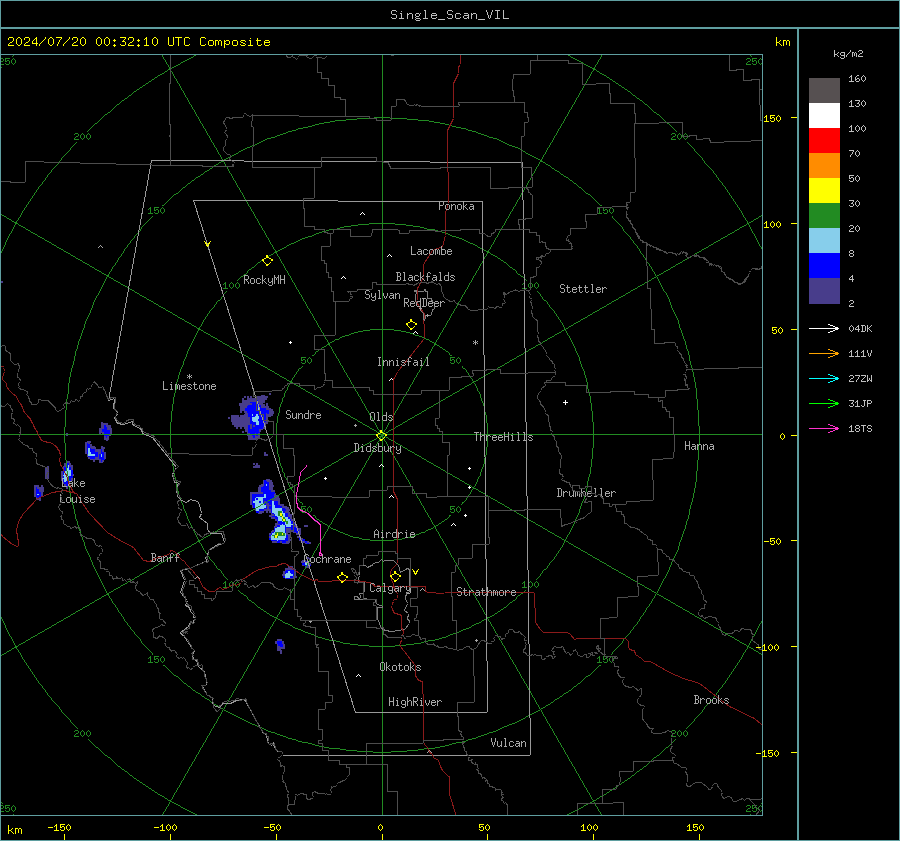Click the red 70–100 color swatch

(x=824, y=141)
